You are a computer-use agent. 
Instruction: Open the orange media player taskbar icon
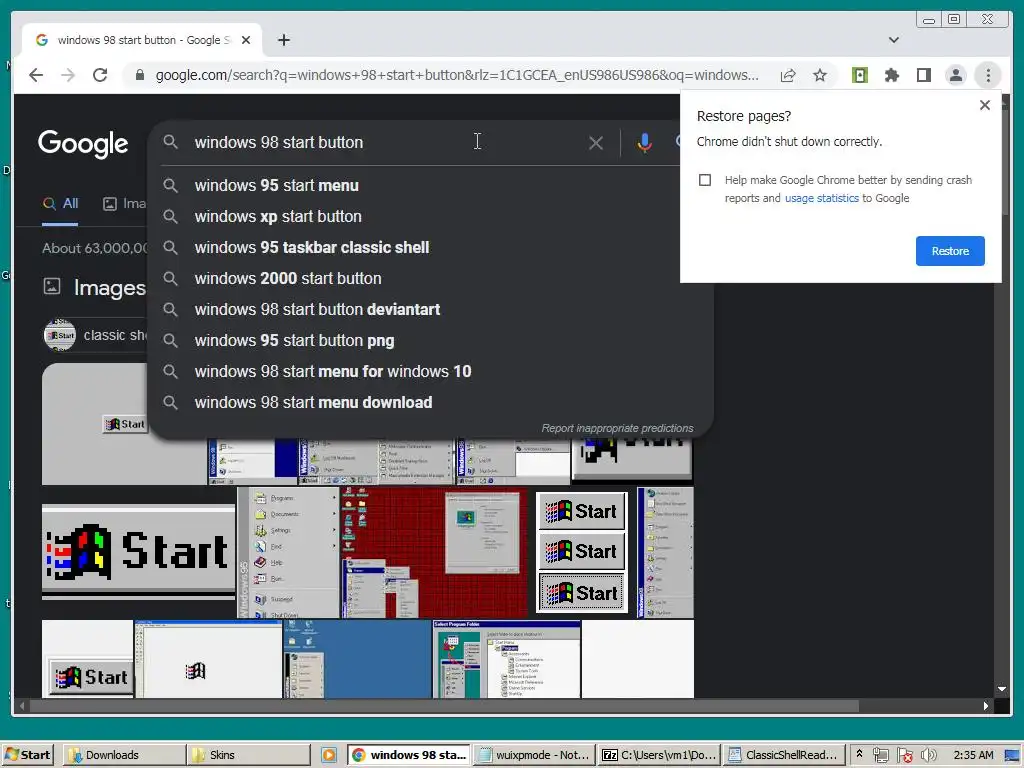click(328, 755)
